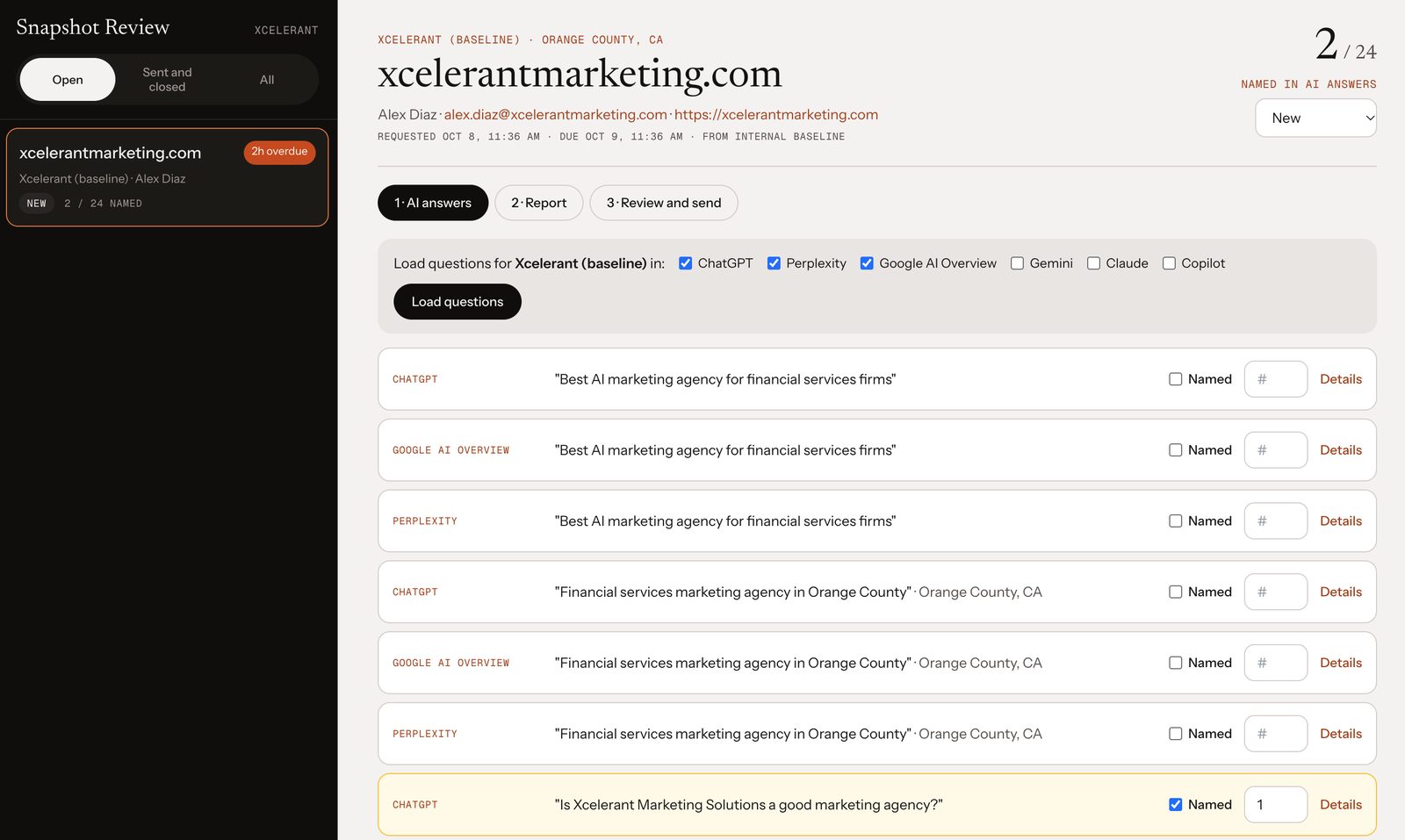Viewport: 1405px width, 840px height.
Task: Check Named for Google AI Overview Orange County row
Action: pyautogui.click(x=1175, y=663)
